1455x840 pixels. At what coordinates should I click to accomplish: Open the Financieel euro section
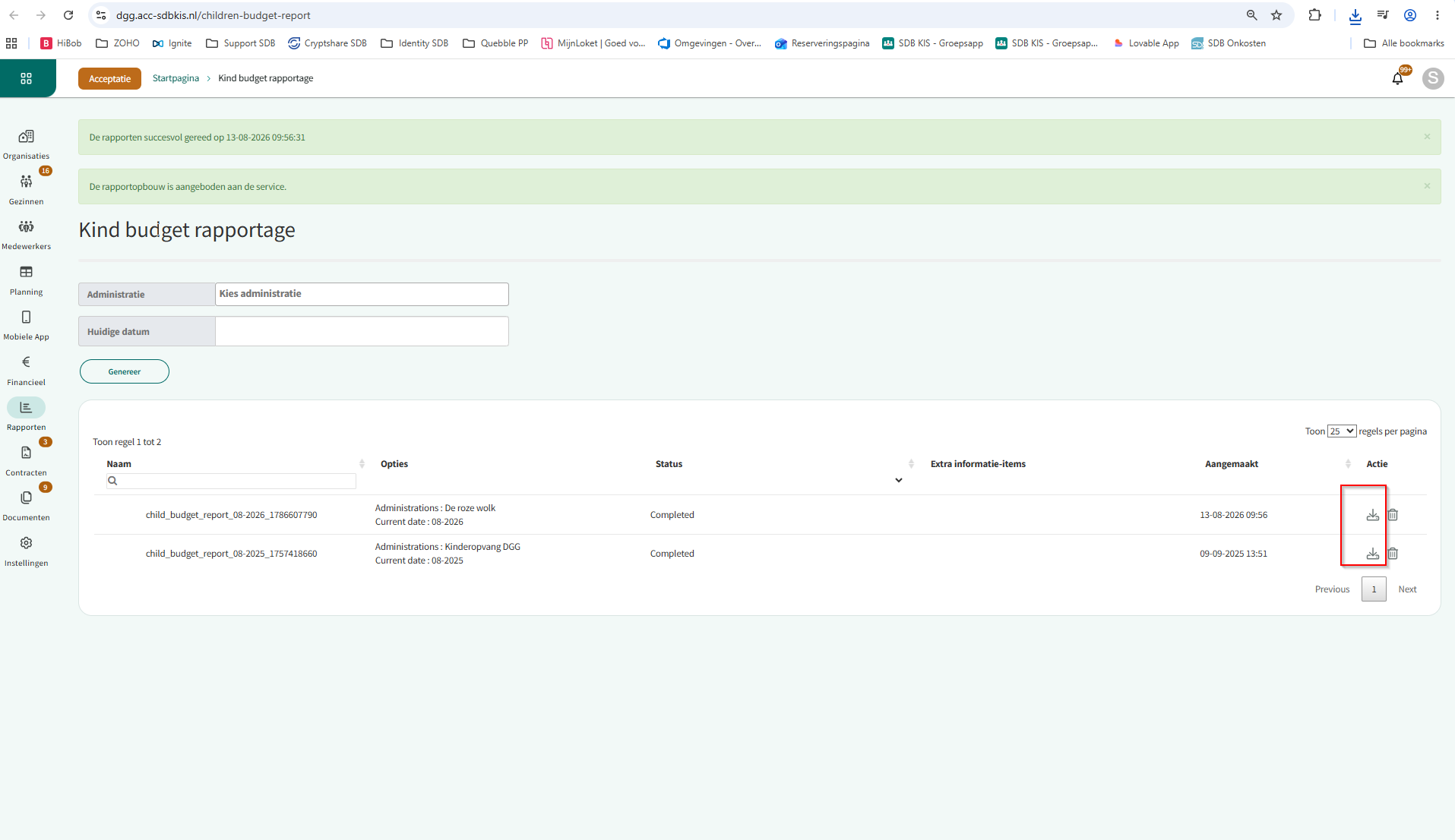pos(26,369)
